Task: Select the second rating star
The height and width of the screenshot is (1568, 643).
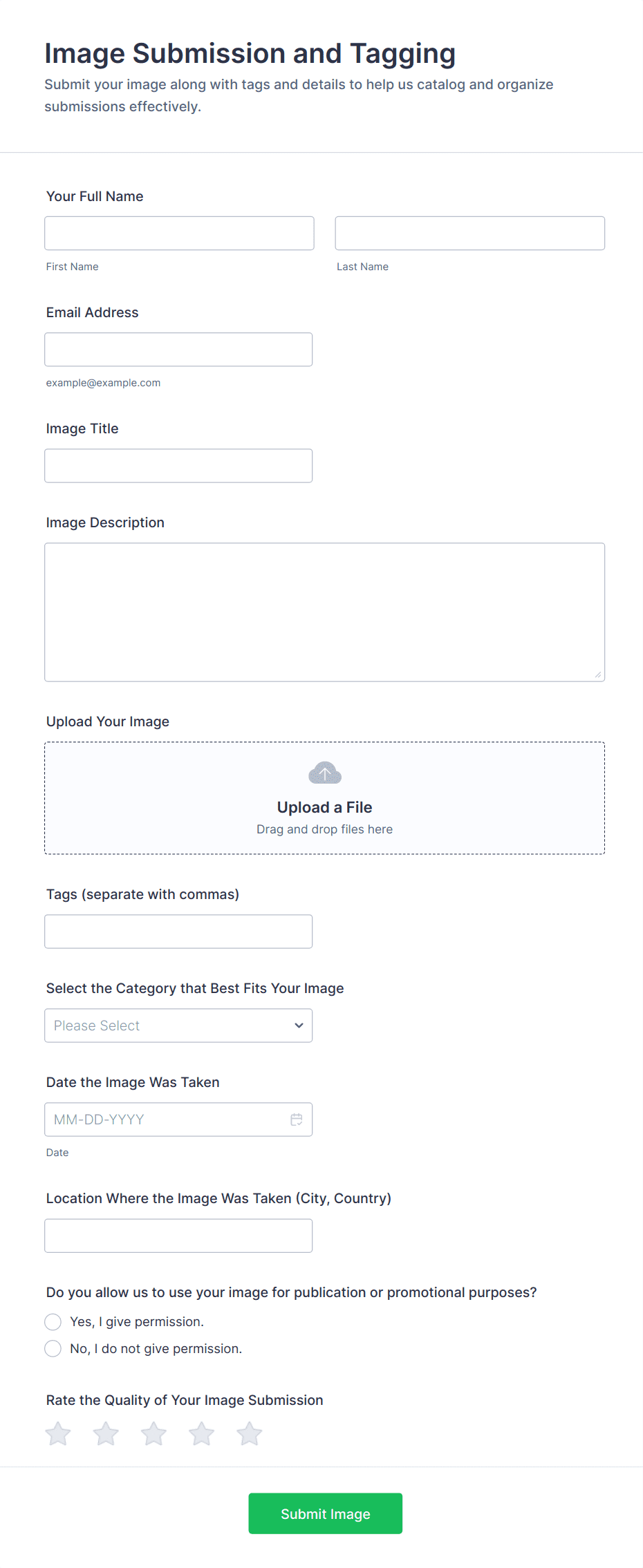Action: (106, 1434)
